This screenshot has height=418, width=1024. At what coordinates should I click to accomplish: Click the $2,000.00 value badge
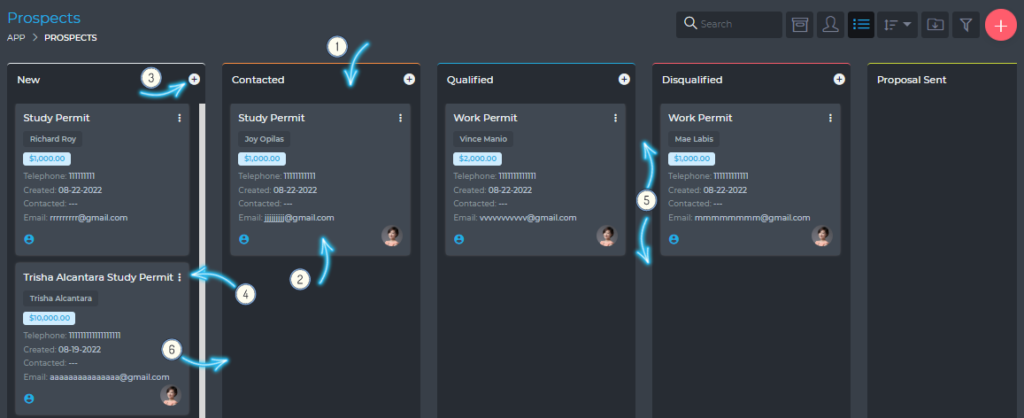(x=477, y=159)
